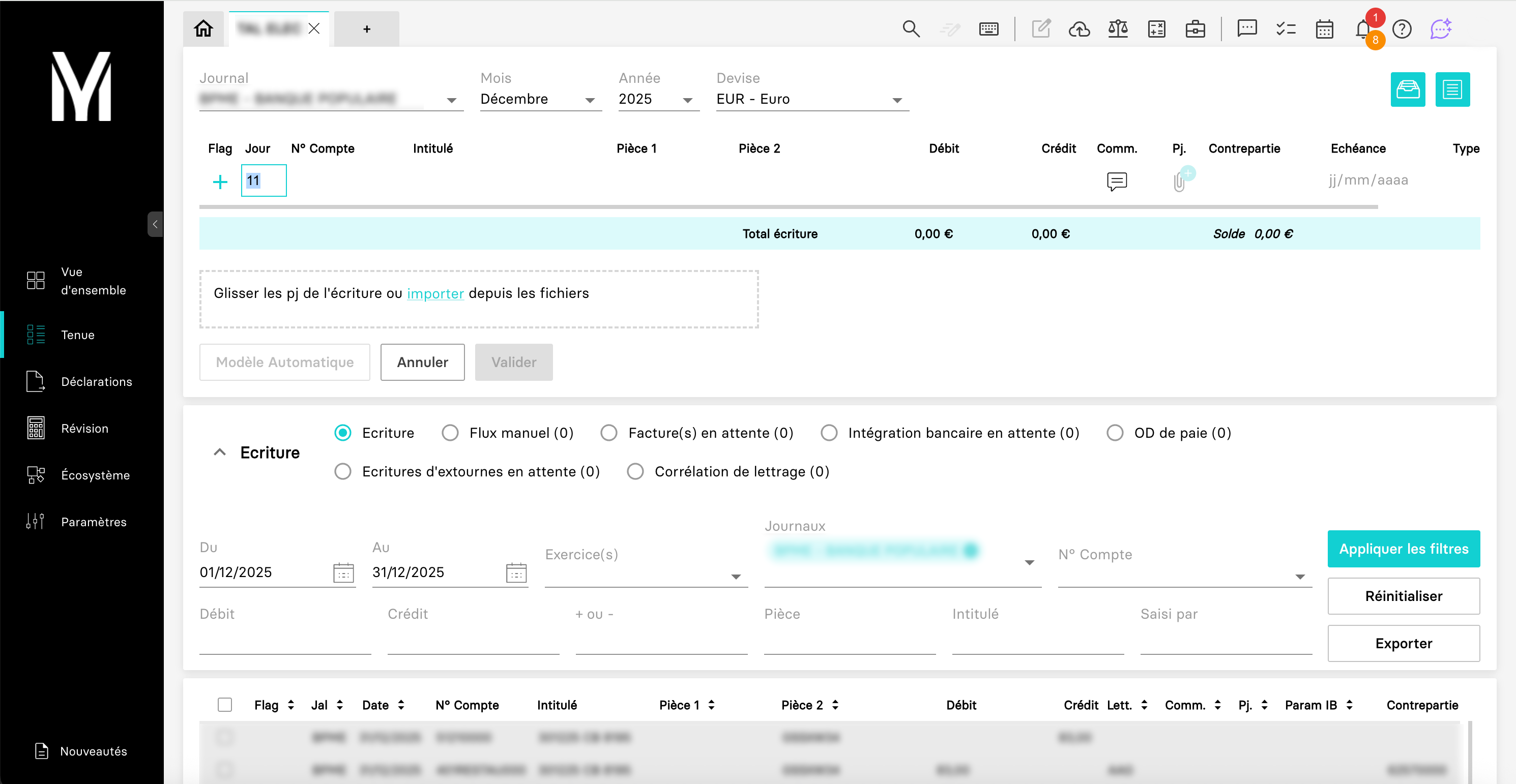Expand the Journaux dropdown

click(1029, 563)
